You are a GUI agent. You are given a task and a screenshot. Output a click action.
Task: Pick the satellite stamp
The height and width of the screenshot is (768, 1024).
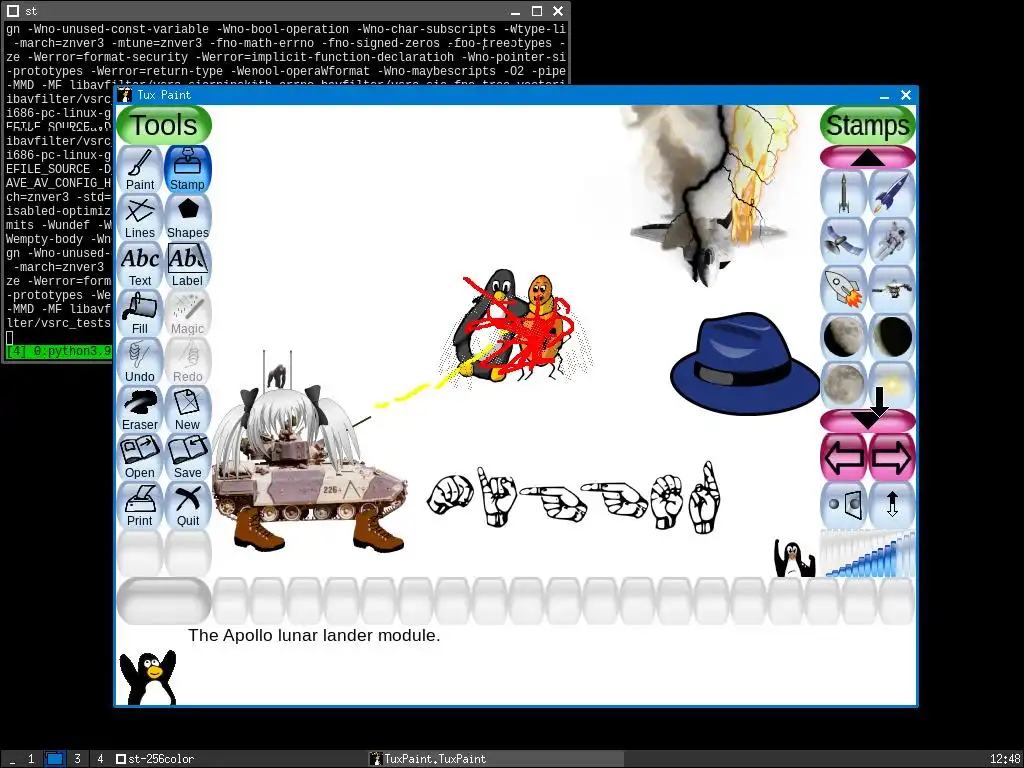(844, 241)
